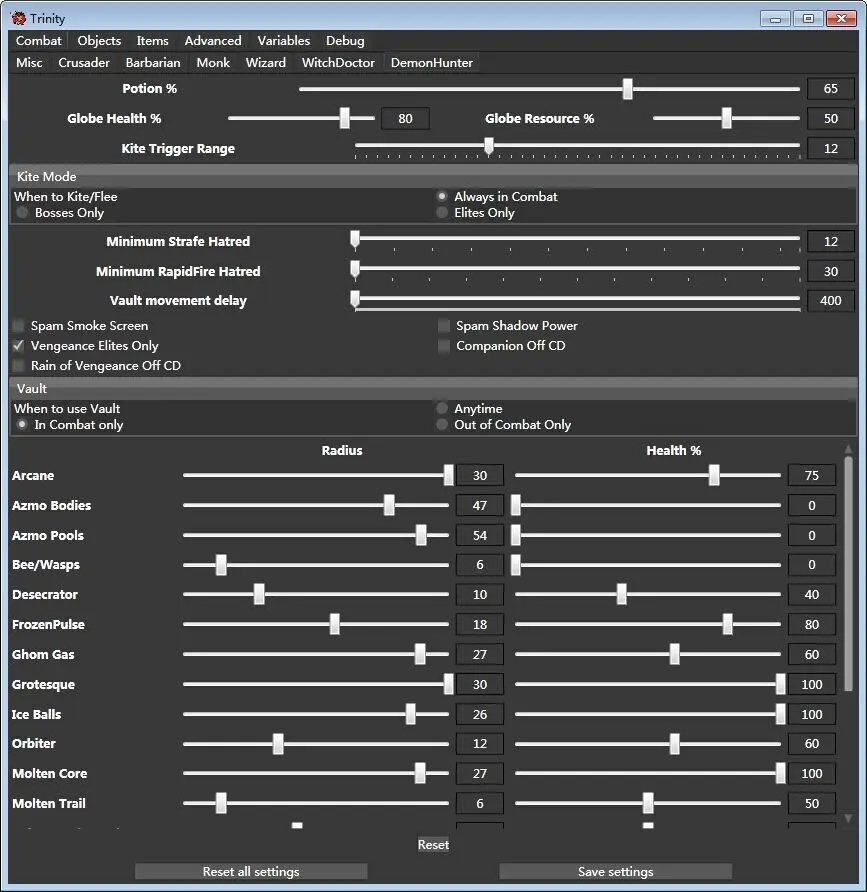Click the Grotesque avoidance label
This screenshot has width=867, height=892.
pos(43,684)
